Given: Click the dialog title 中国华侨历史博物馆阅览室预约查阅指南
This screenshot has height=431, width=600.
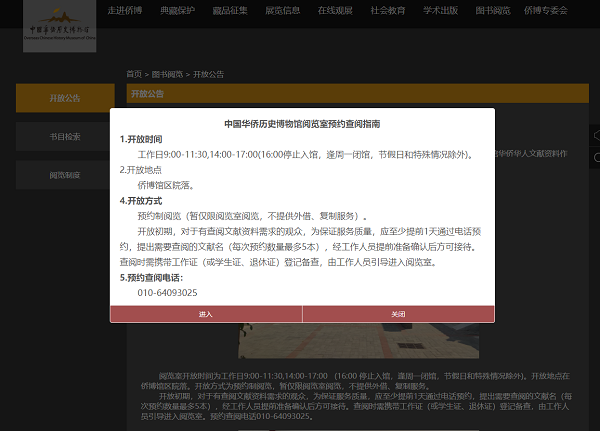Looking at the screenshot, I should (302, 124).
